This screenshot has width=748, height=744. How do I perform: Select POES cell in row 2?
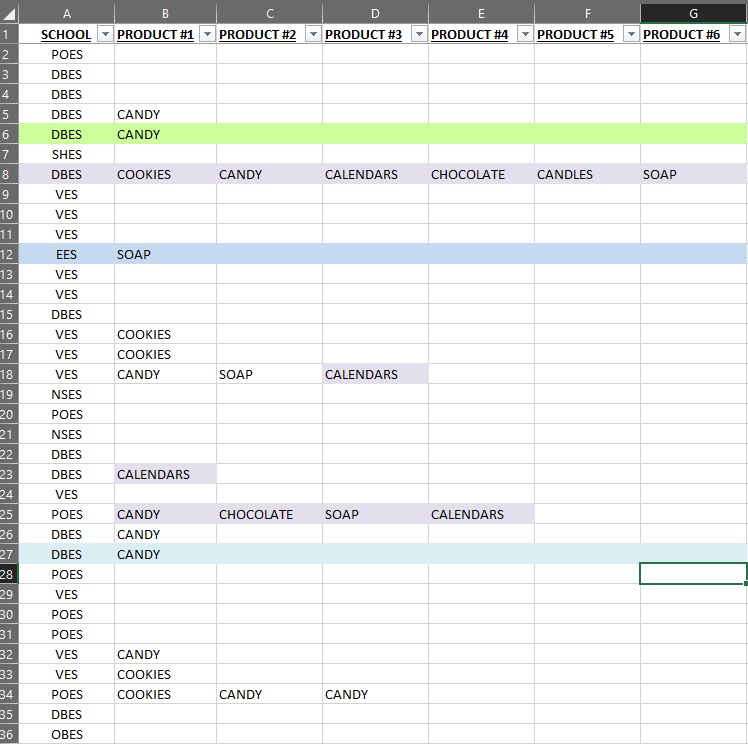tap(67, 54)
